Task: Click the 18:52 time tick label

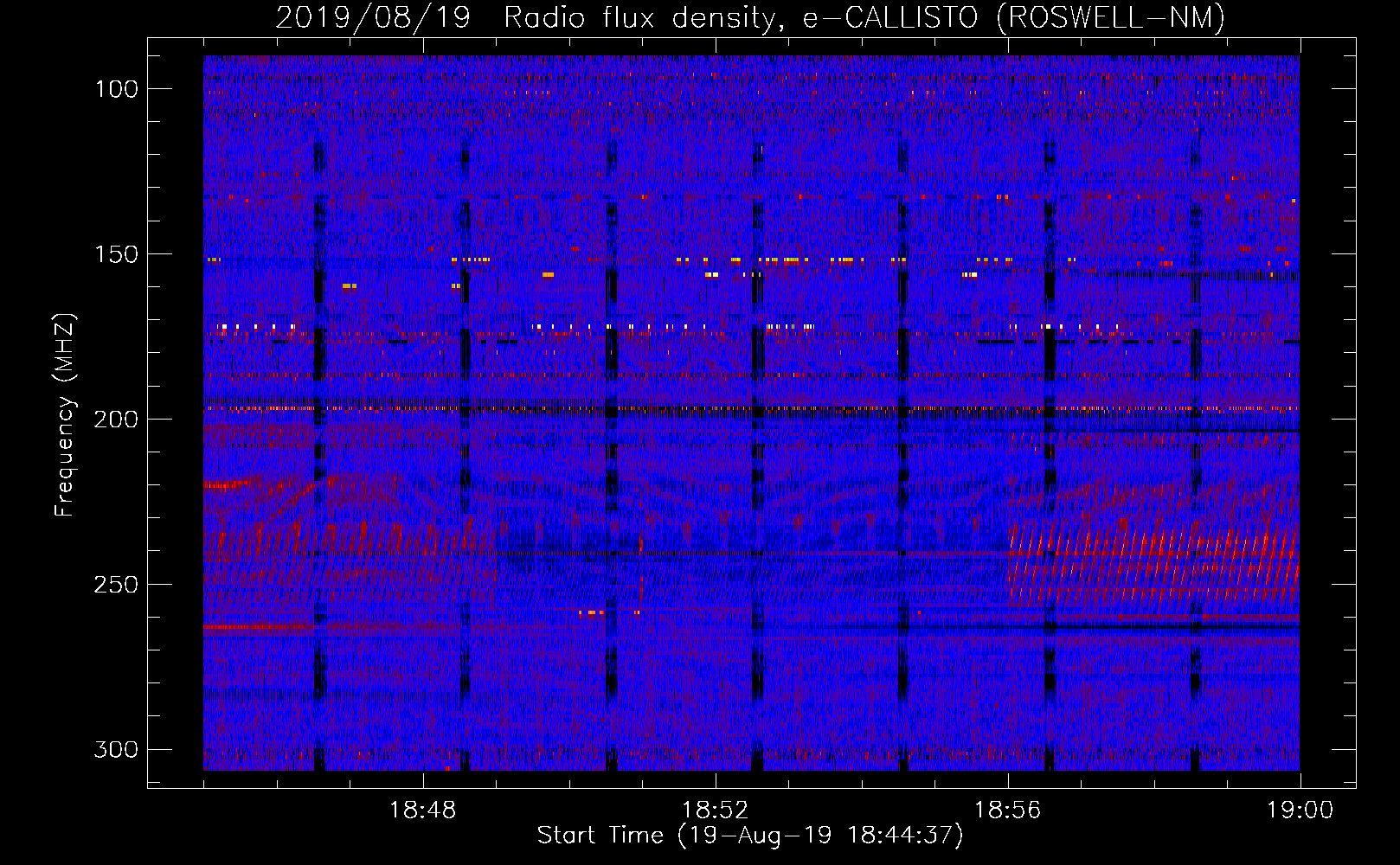Action: click(715, 811)
